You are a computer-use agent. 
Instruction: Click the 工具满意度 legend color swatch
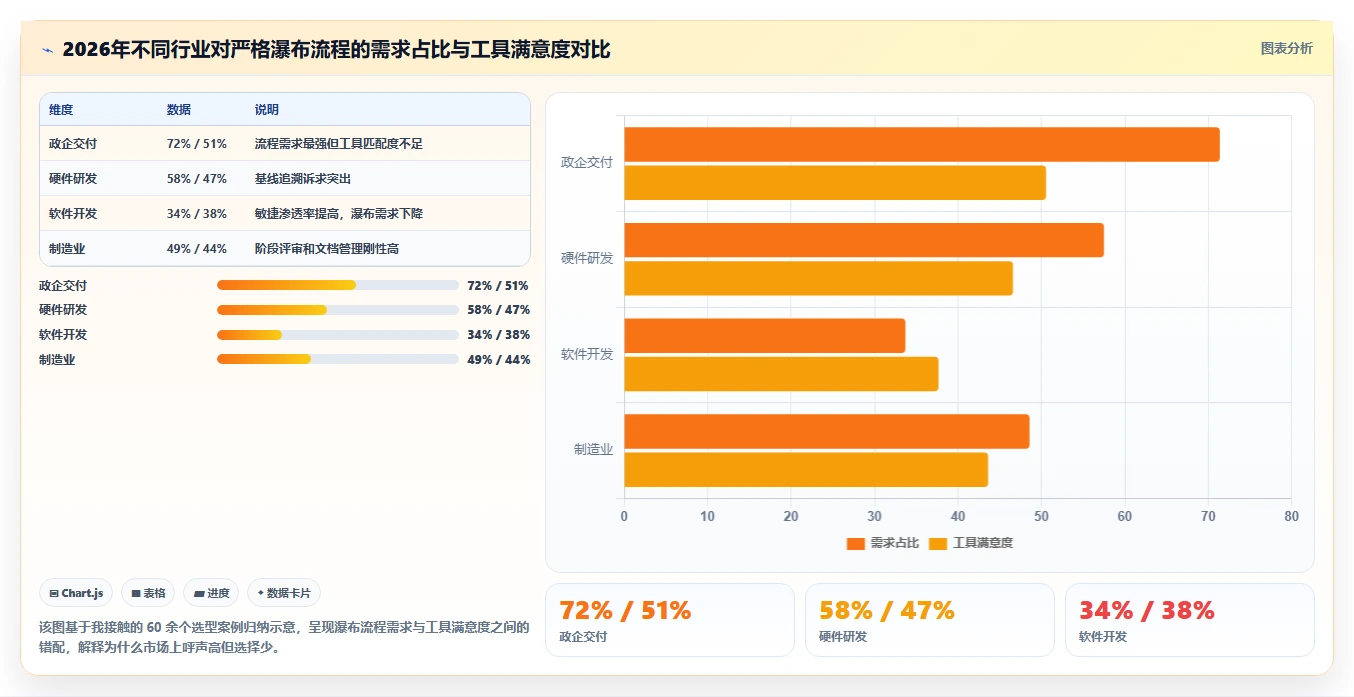[x=938, y=544]
